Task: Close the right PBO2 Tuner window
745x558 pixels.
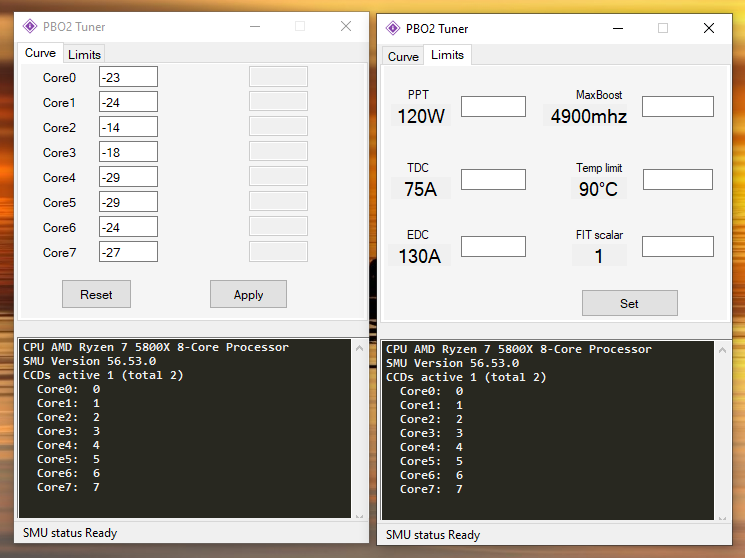Action: point(708,28)
